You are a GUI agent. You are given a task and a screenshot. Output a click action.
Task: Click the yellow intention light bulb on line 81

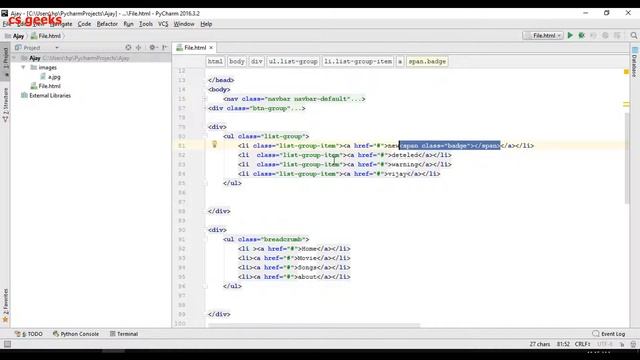click(214, 144)
